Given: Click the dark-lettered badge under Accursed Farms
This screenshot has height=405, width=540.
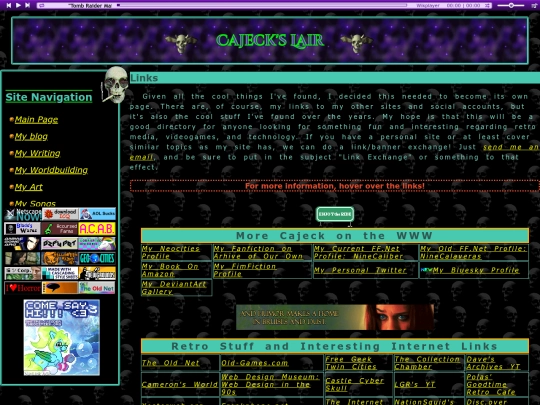Looking at the screenshot, I should [60, 243].
